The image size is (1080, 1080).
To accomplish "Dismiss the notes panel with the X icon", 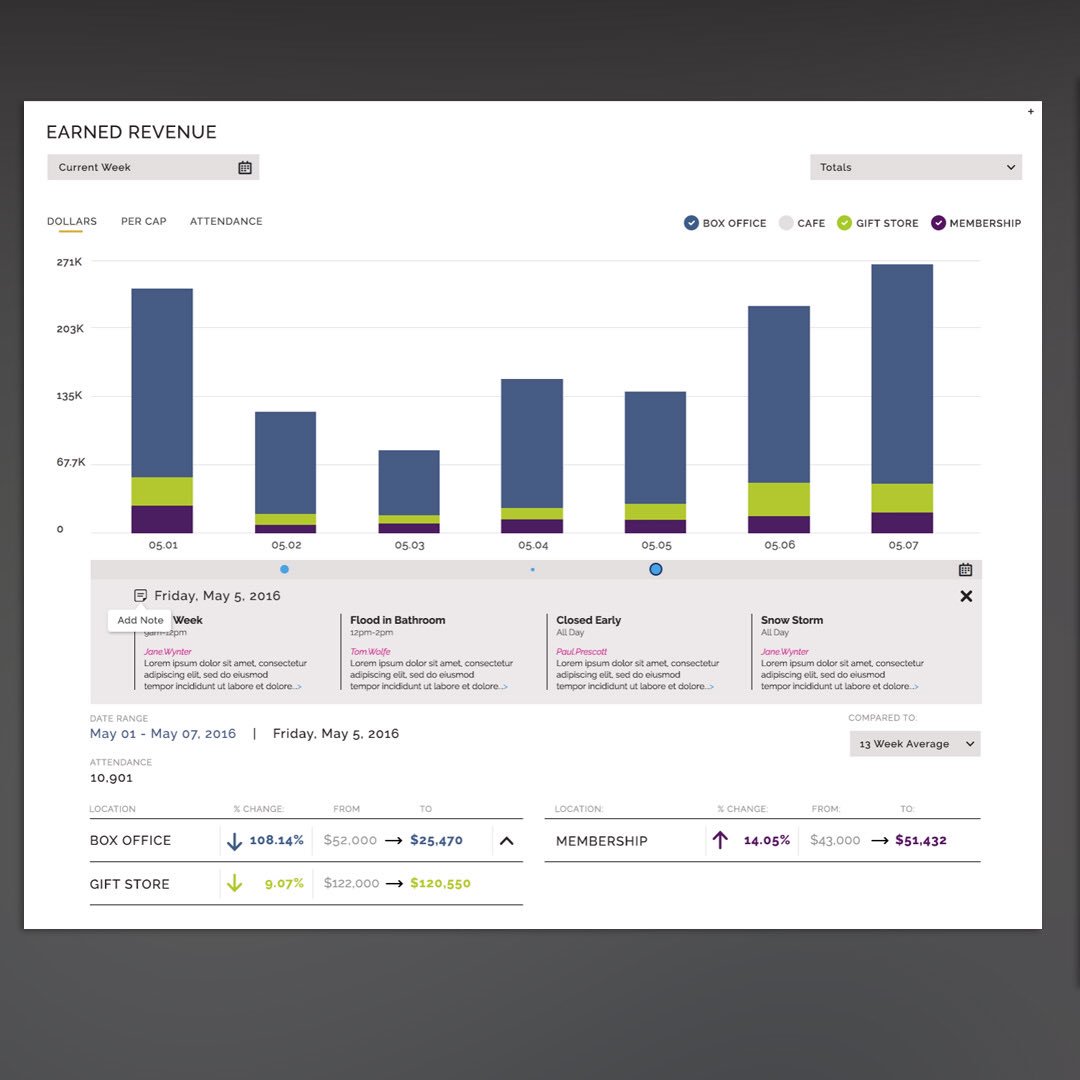I will coord(966,595).
